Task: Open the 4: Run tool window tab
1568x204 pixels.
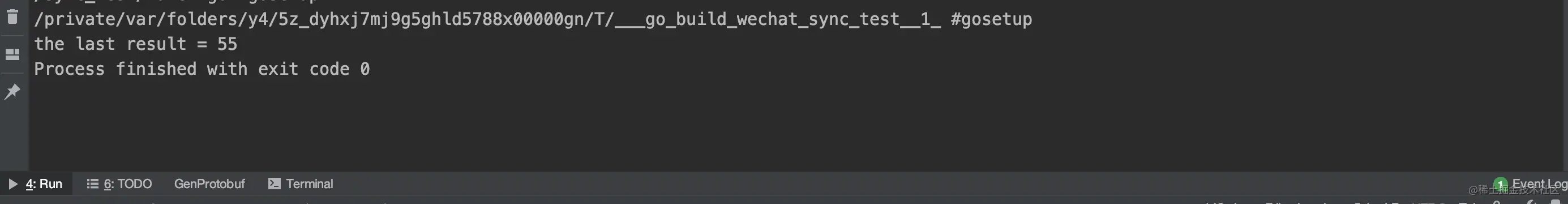Action: coord(36,184)
